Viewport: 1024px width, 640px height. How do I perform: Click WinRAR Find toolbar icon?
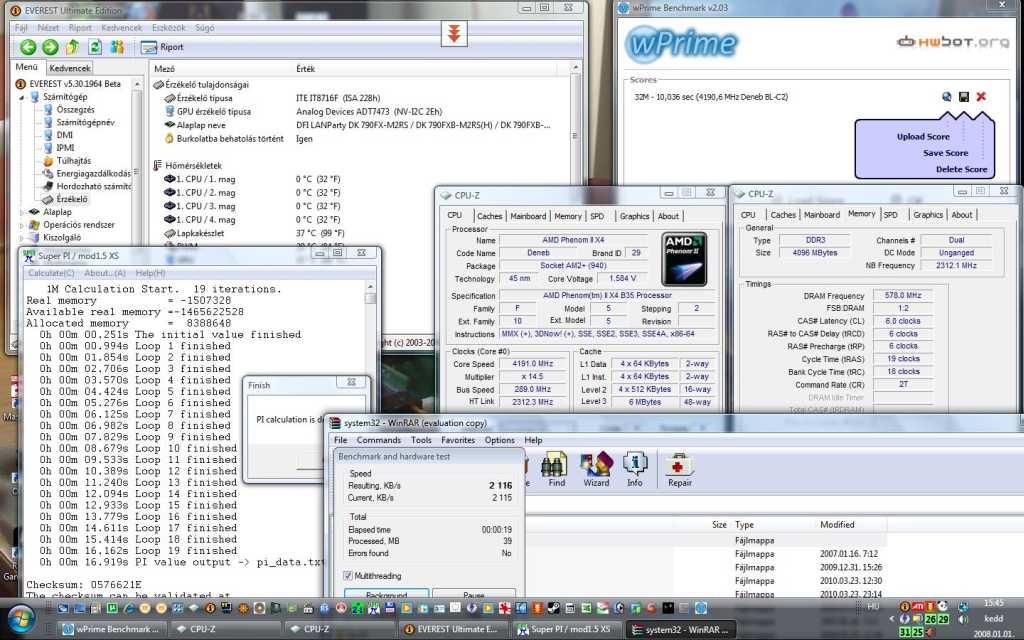click(x=556, y=469)
